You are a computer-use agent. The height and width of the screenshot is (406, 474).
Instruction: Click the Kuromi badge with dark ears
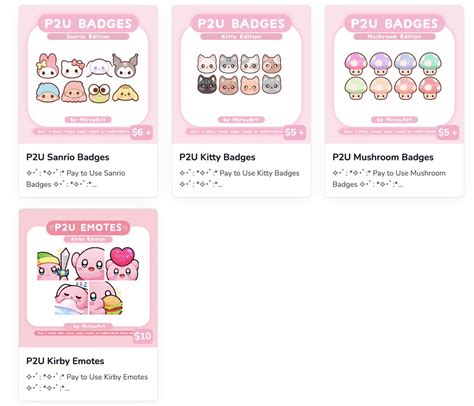click(x=125, y=65)
